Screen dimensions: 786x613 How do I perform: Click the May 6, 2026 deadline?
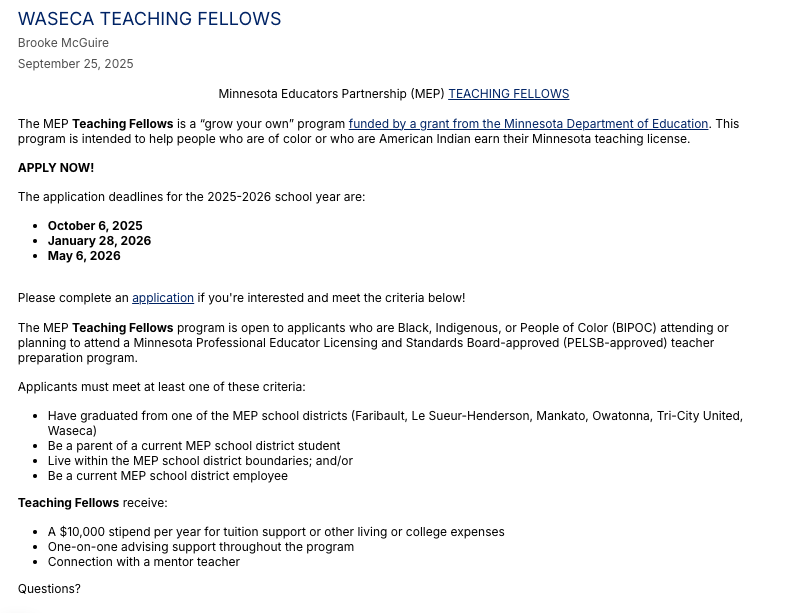[x=84, y=256]
